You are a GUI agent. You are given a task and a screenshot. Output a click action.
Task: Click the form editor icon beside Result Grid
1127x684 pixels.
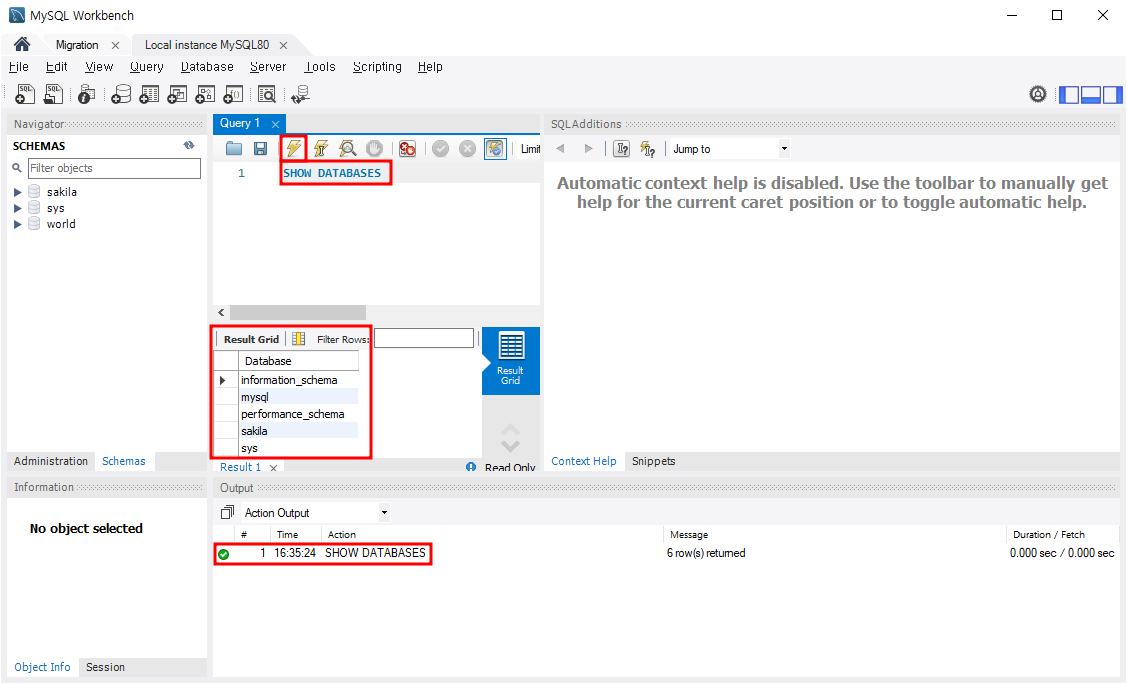tap(298, 339)
